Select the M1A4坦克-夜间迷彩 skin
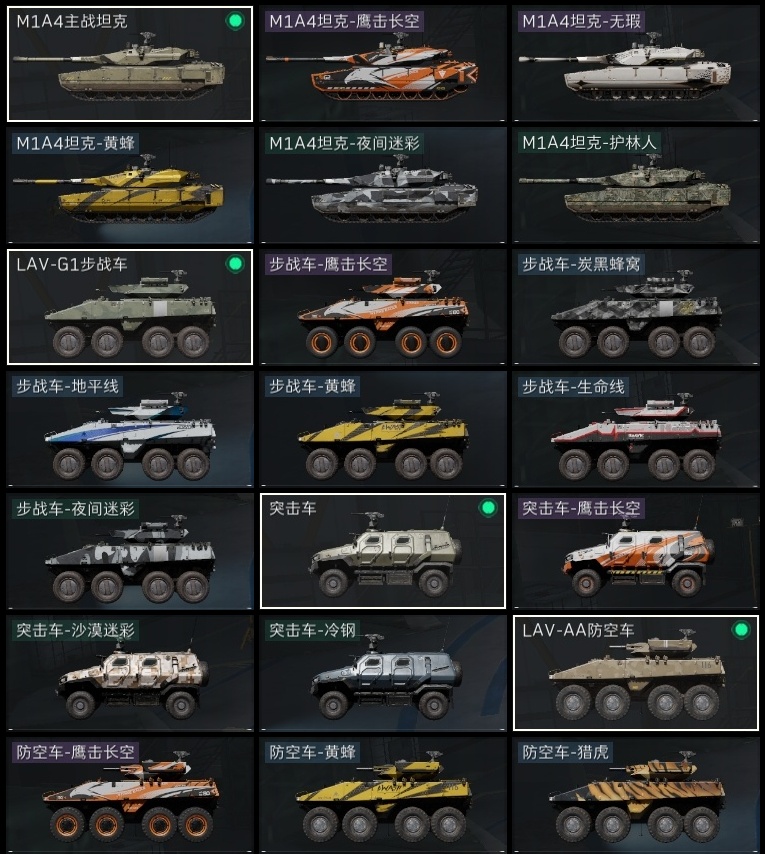The height and width of the screenshot is (854, 765). click(x=383, y=186)
